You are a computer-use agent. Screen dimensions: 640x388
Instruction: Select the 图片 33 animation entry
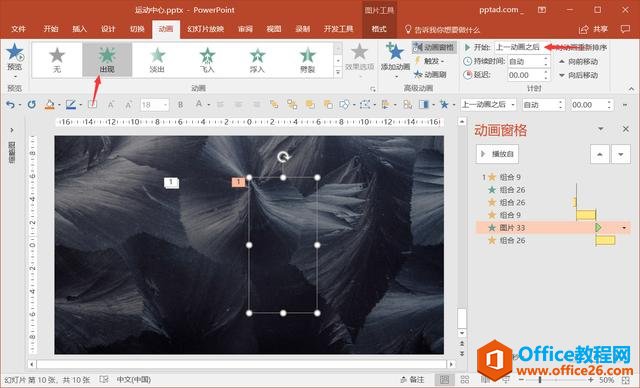click(553, 228)
